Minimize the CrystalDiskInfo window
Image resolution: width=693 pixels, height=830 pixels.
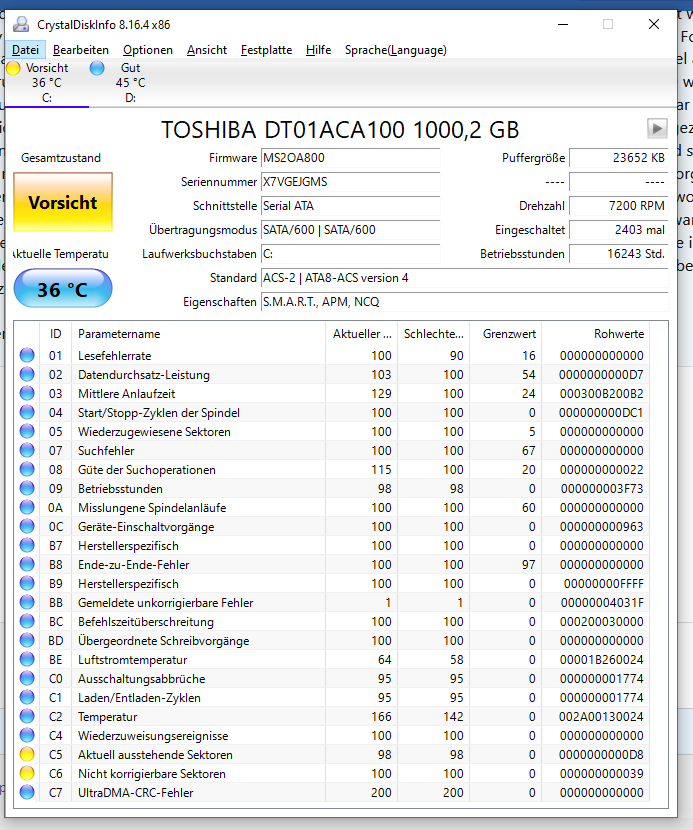tap(563, 24)
